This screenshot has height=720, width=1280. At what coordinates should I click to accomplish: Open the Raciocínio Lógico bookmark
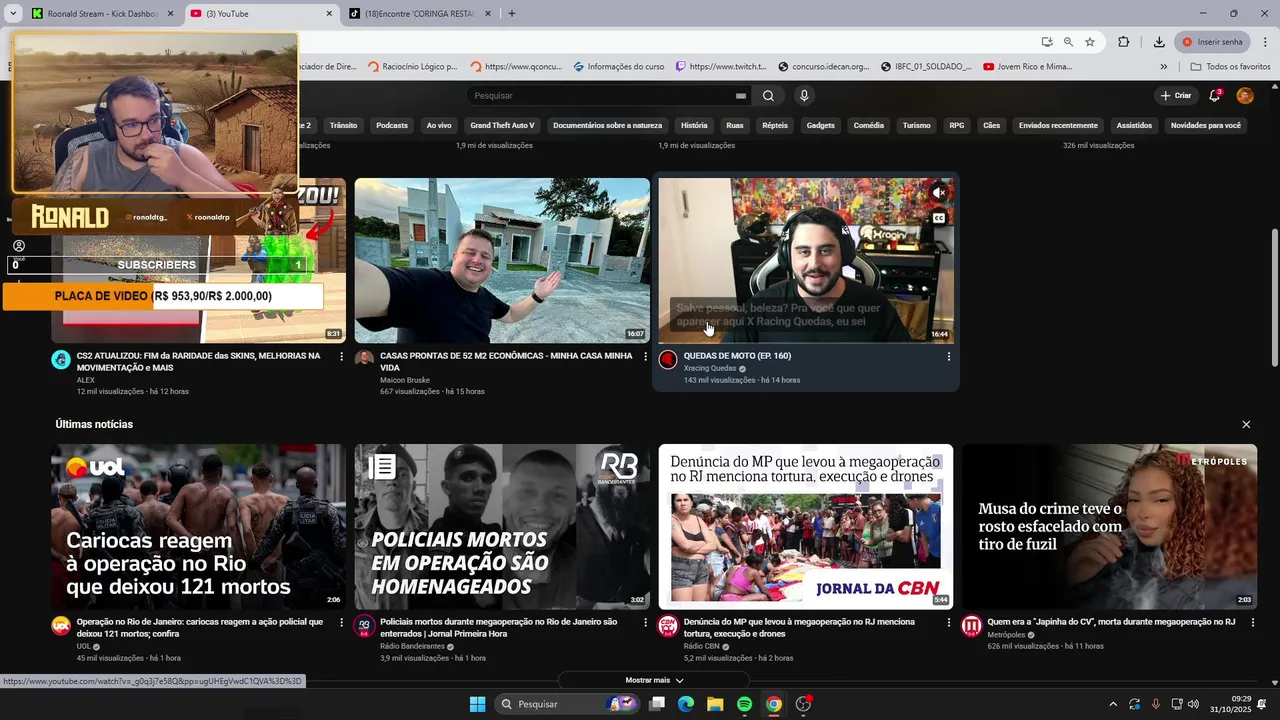[412, 67]
